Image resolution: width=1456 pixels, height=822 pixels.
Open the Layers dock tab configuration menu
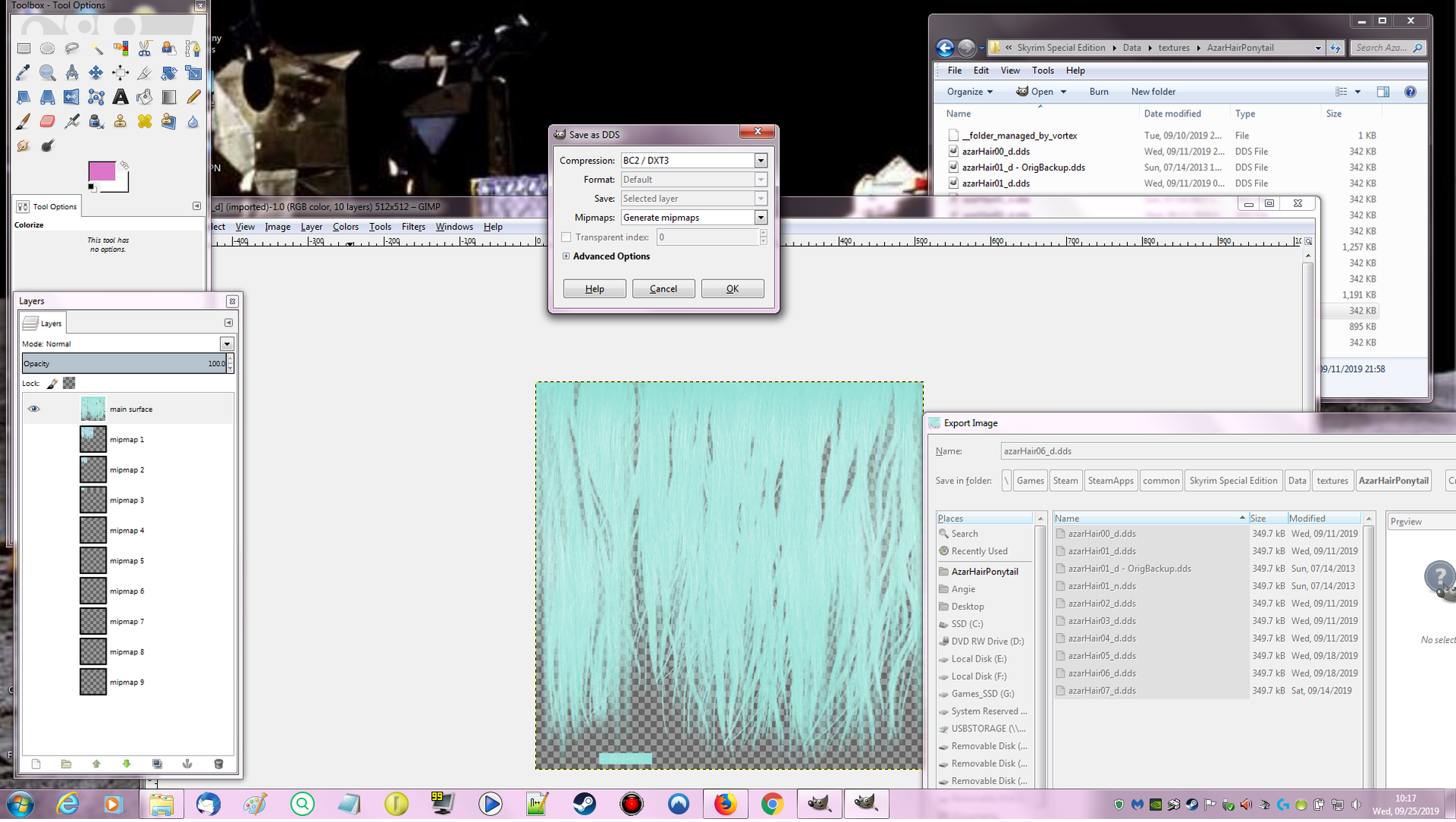228,323
